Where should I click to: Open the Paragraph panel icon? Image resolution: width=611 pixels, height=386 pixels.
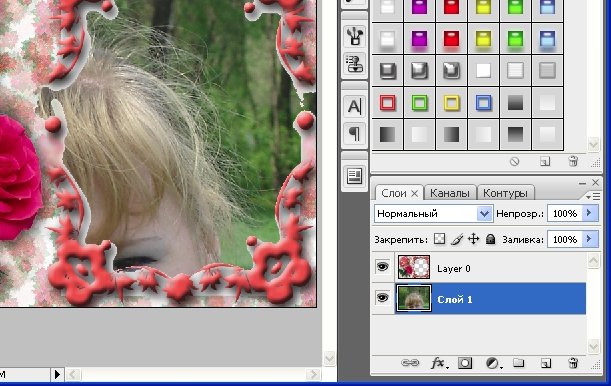click(355, 134)
